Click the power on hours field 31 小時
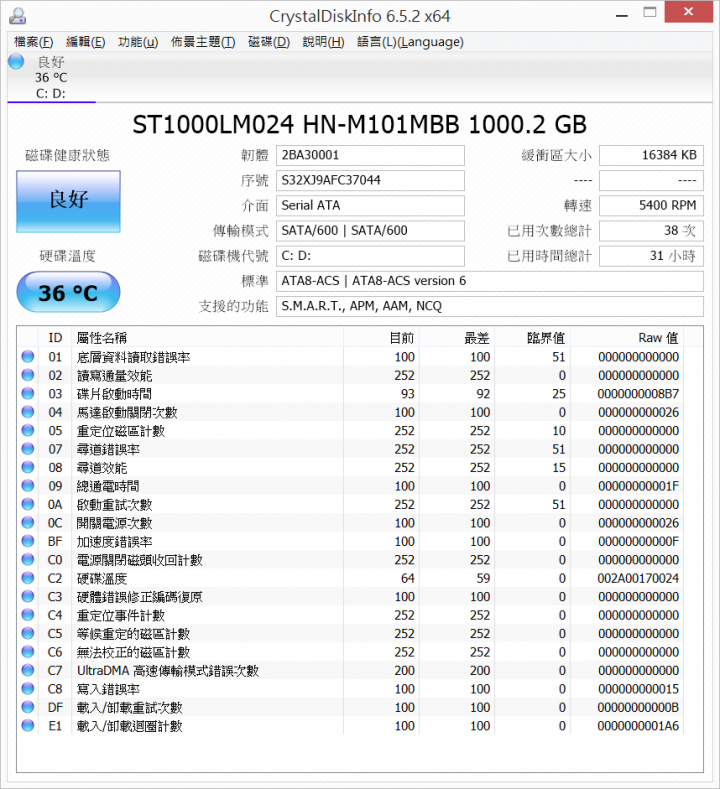720x789 pixels. point(651,256)
